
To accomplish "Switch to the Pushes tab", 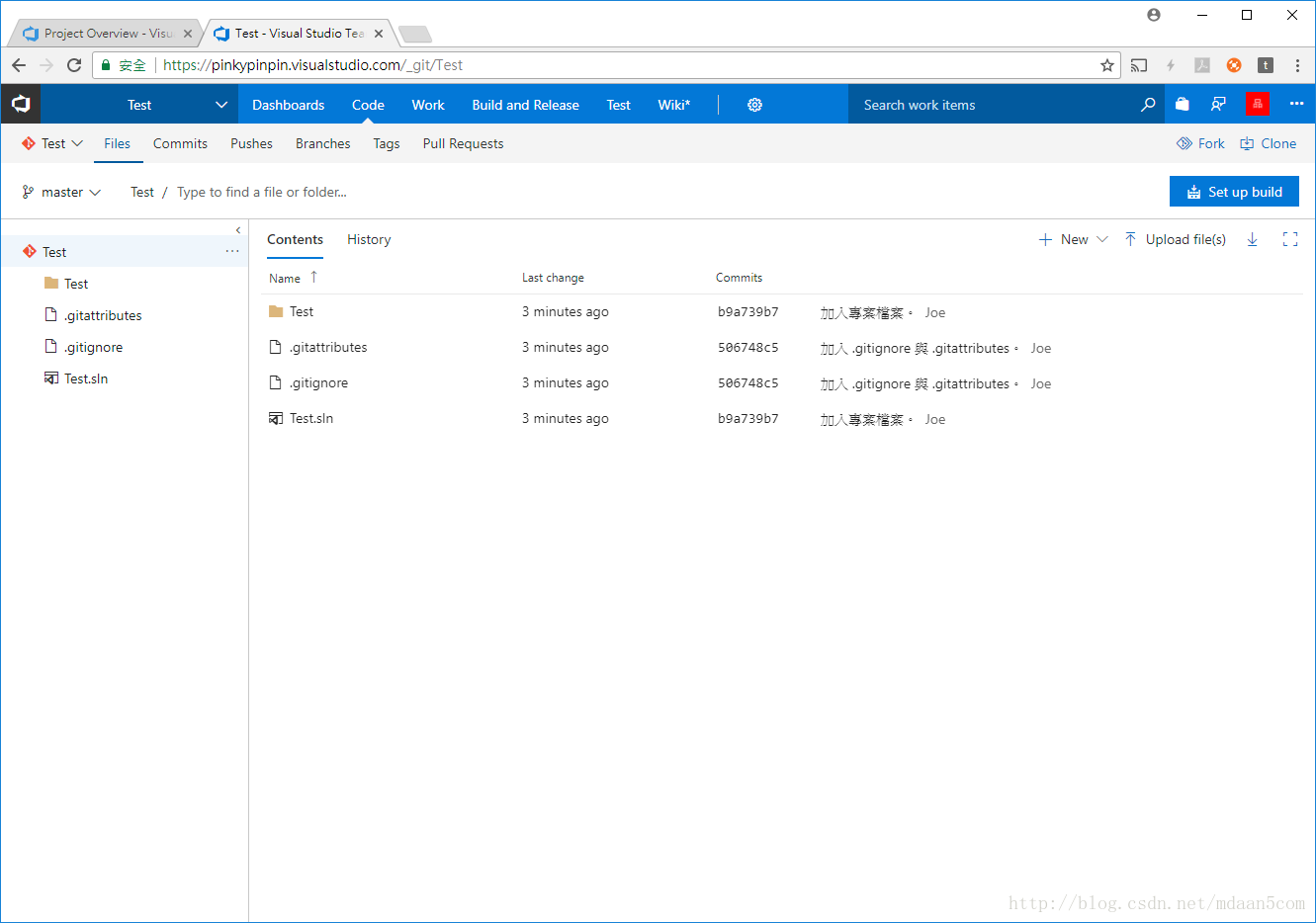I will (x=251, y=143).
